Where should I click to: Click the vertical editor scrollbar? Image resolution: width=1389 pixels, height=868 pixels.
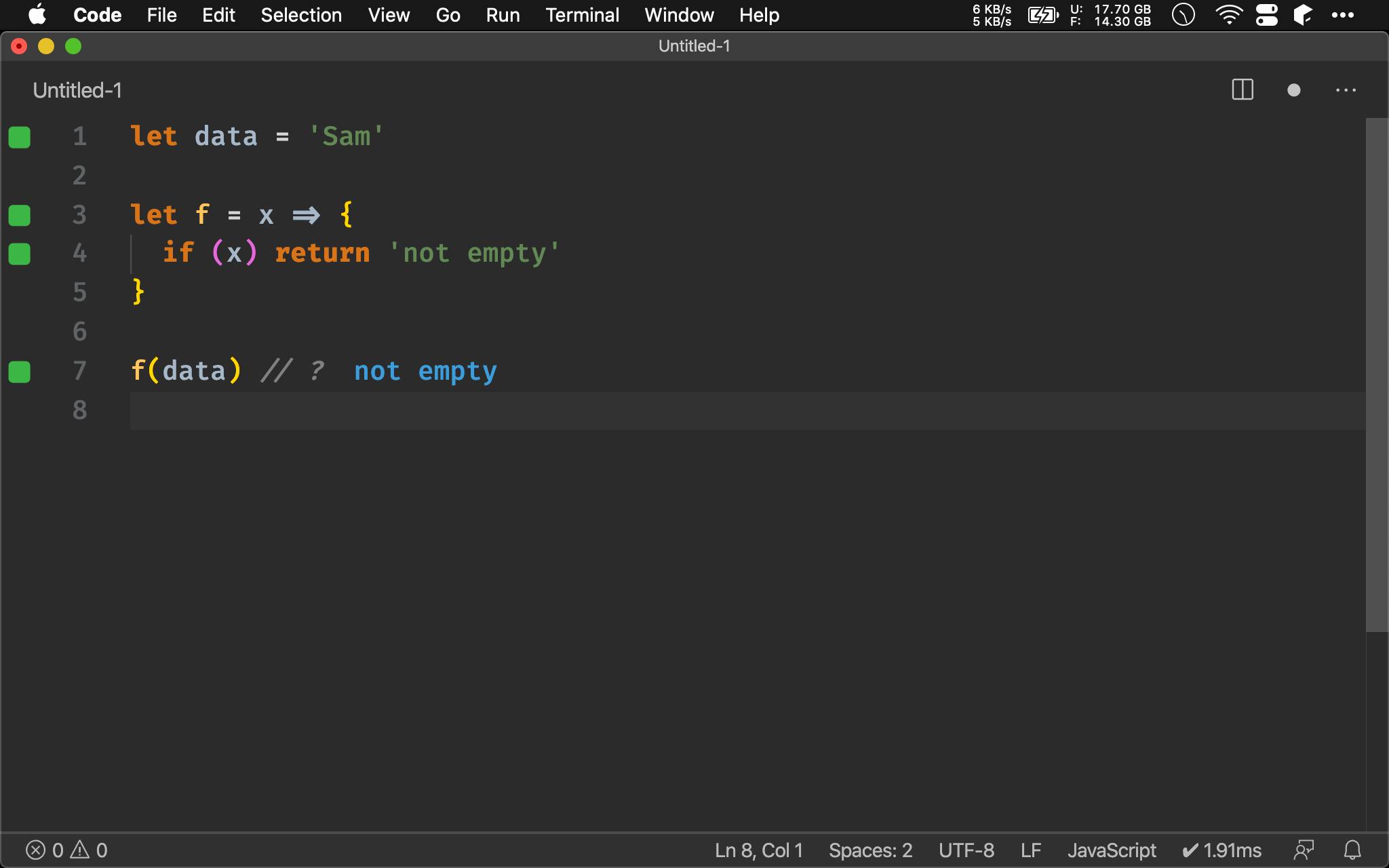click(x=1377, y=375)
